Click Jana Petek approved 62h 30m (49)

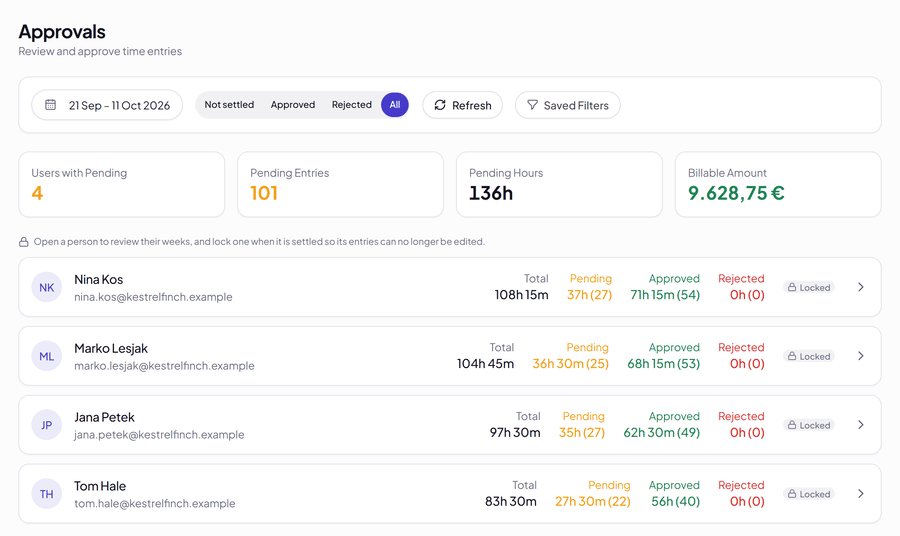(662, 433)
